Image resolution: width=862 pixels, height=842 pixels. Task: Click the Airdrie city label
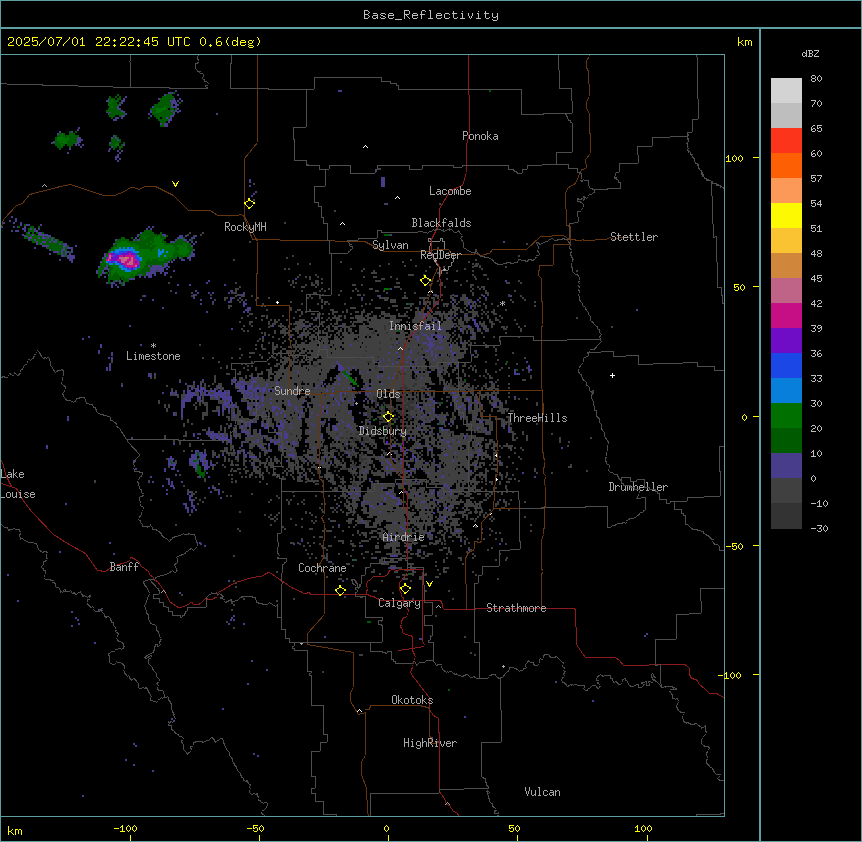(404, 537)
